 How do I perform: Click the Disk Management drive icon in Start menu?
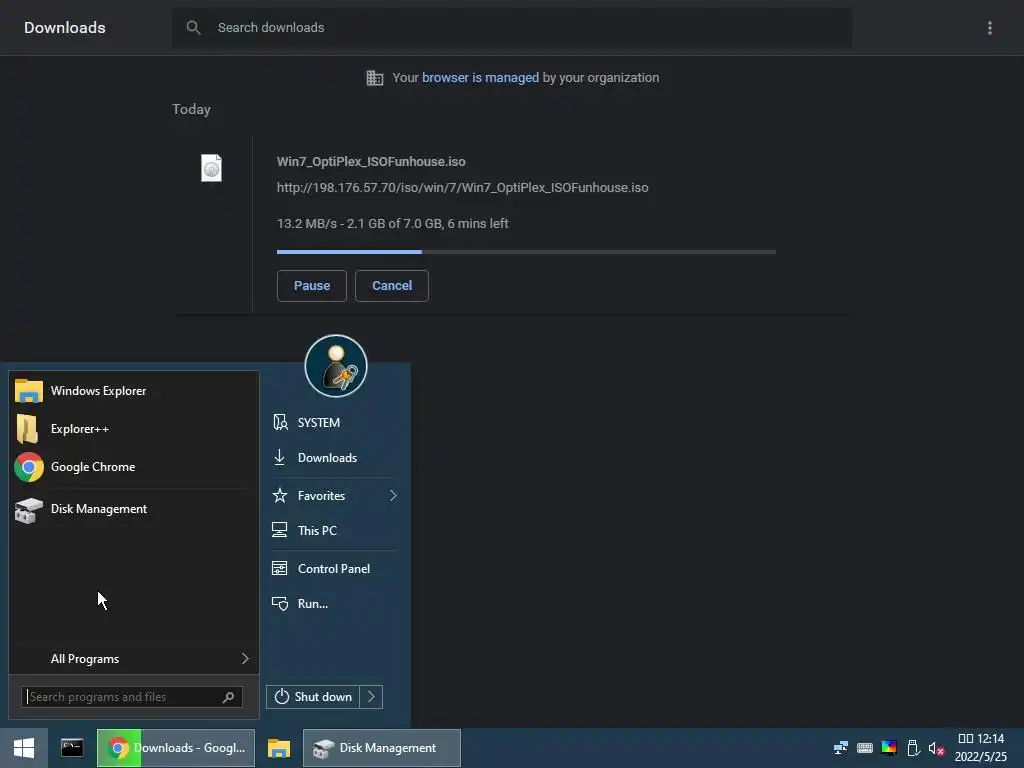29,510
